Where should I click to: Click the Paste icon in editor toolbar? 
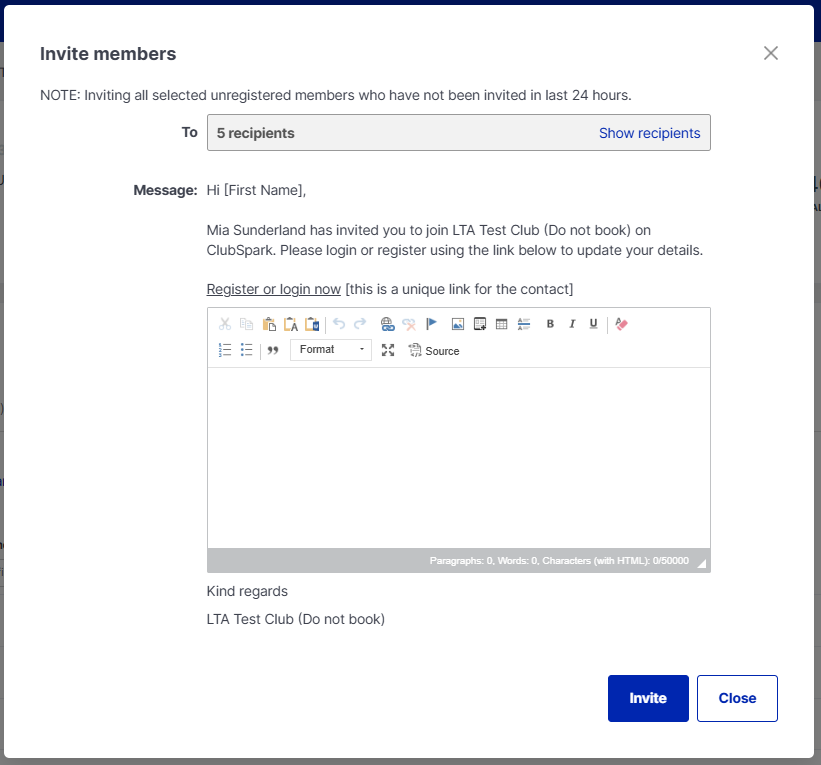click(x=269, y=324)
